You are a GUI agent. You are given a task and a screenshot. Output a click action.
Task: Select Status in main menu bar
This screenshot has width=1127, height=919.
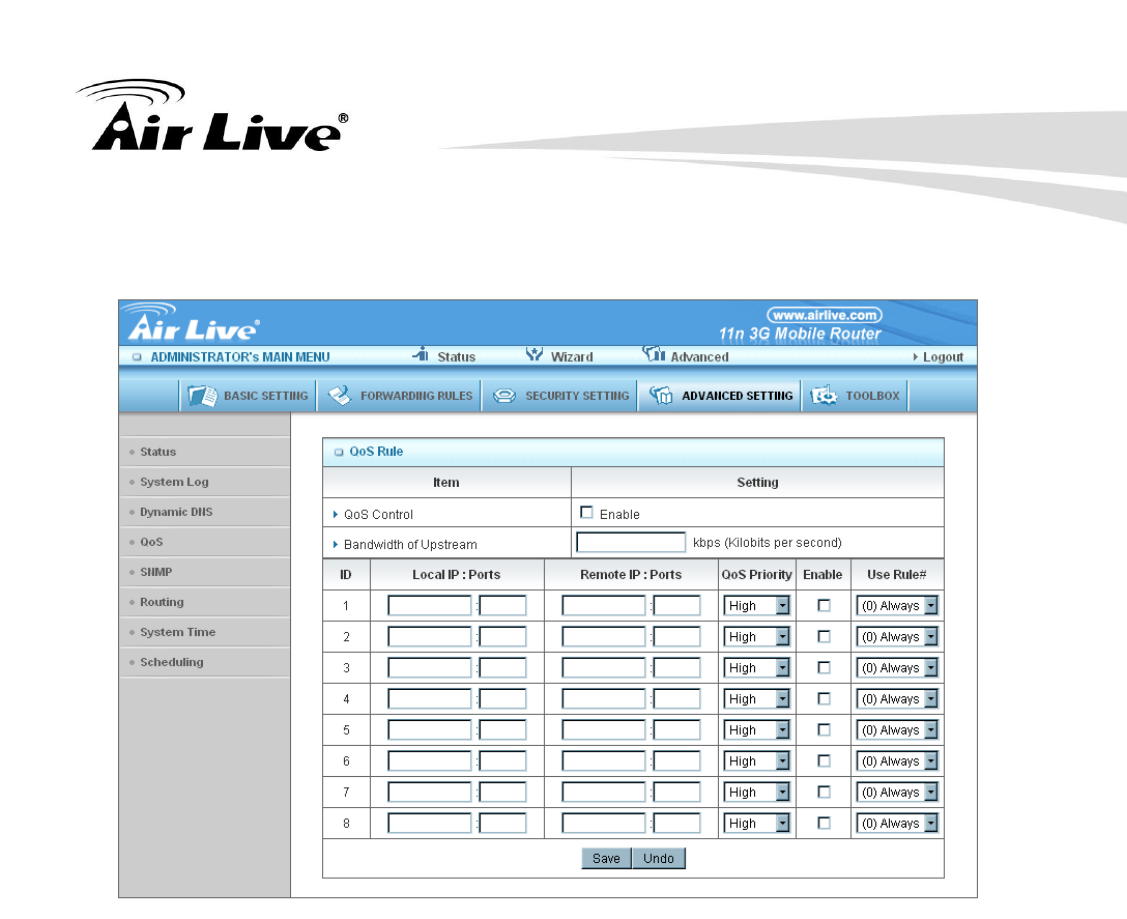(456, 357)
